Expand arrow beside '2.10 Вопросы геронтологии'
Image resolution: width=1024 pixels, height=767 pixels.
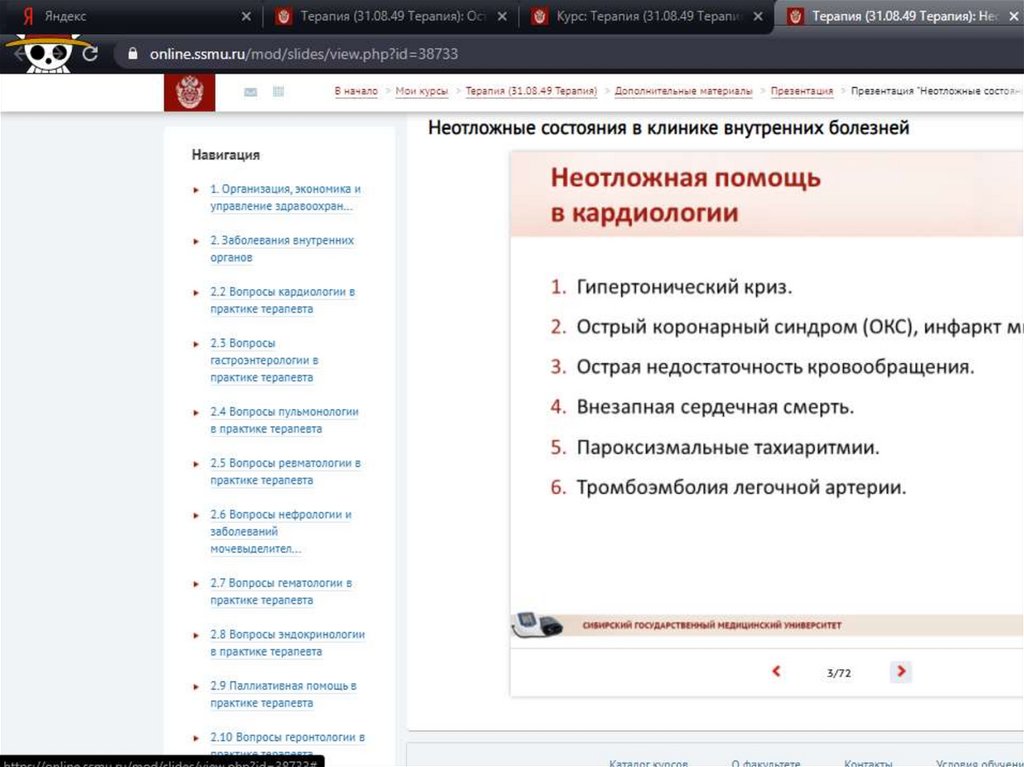[196, 738]
